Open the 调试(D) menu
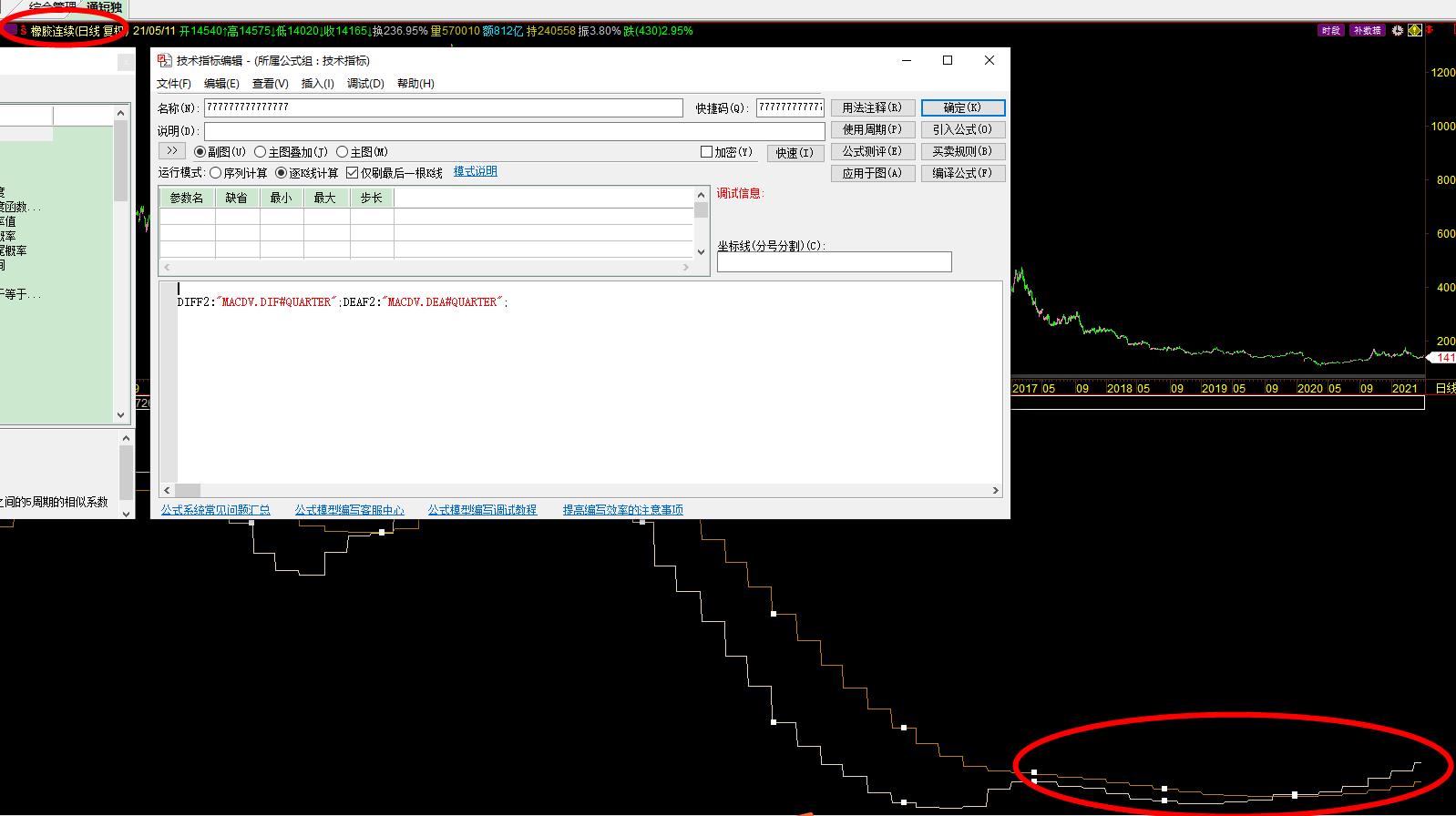1456x816 pixels. tap(365, 84)
